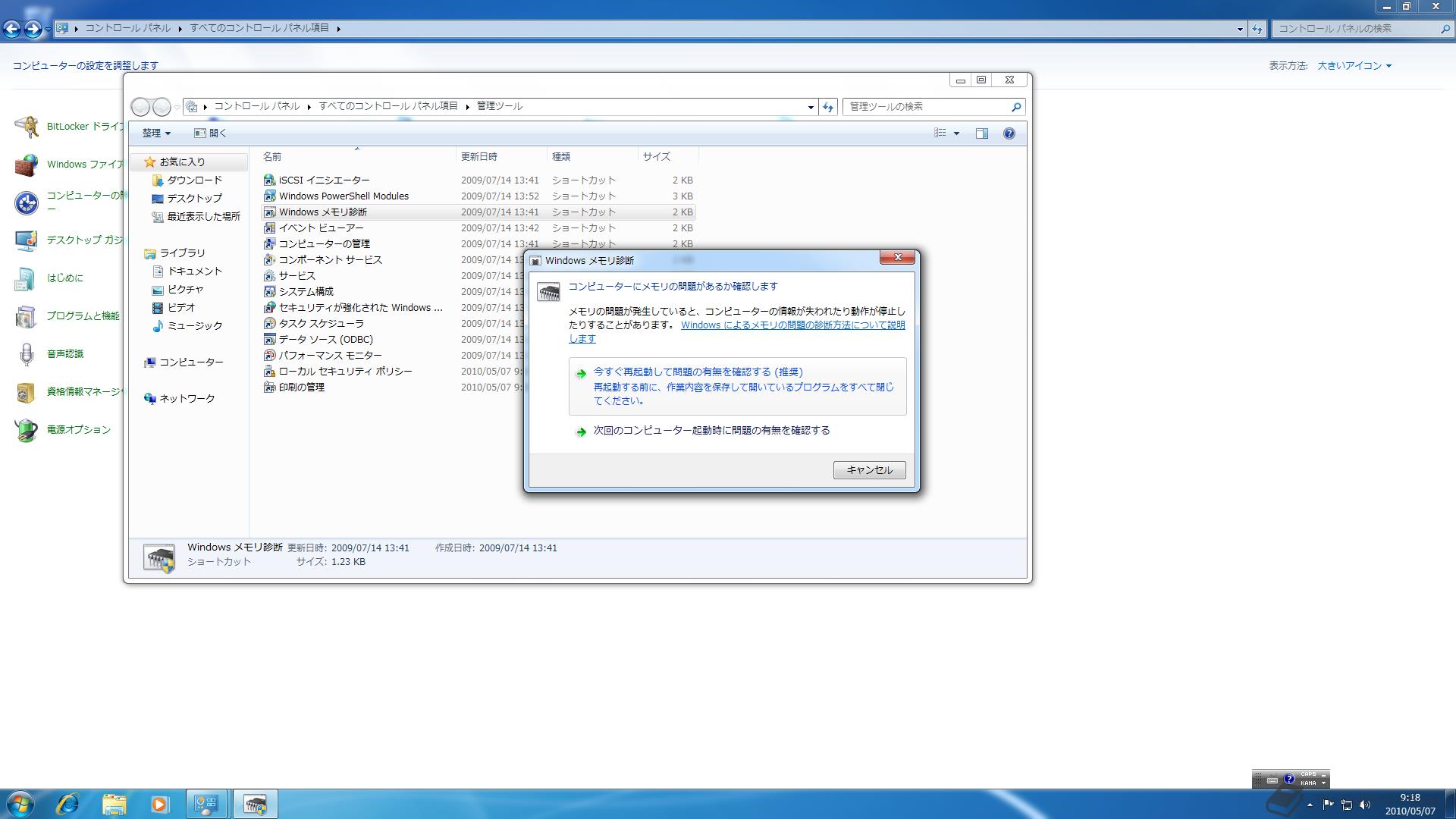The image size is (1456, 819).
Task: Select セキュリティが強化された Windows firewall icon
Action: (269, 308)
